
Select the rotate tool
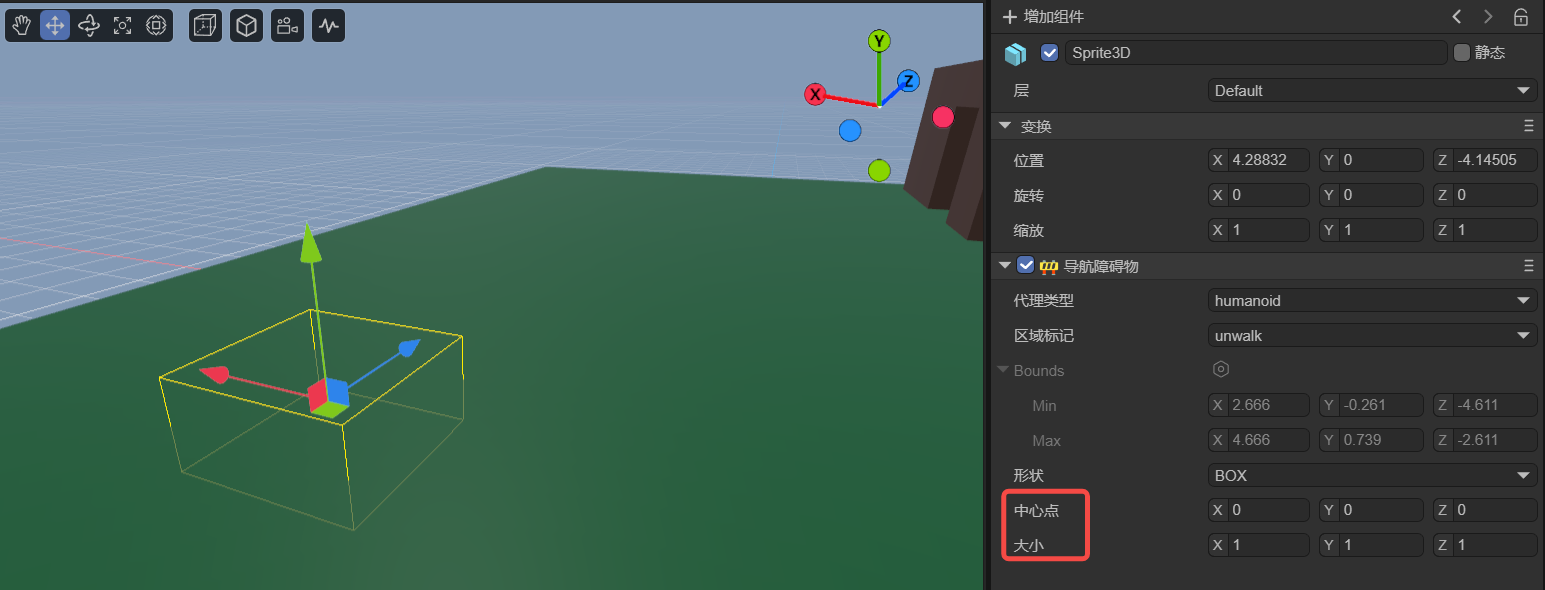coord(89,26)
